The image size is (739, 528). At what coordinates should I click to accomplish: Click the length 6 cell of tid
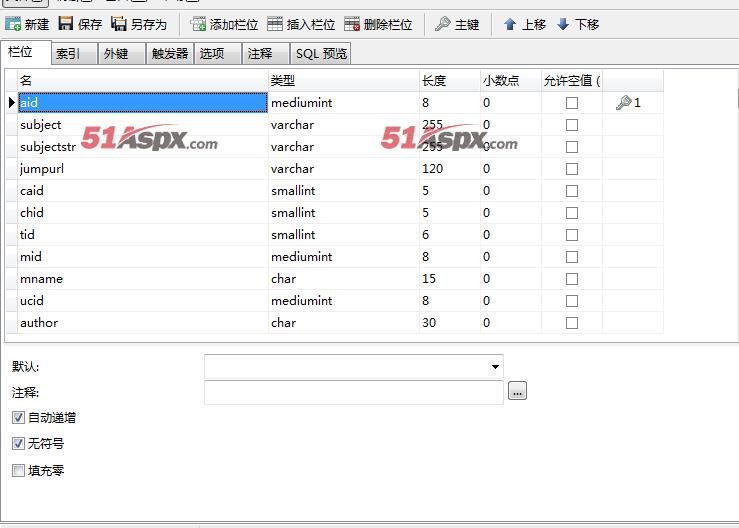tap(450, 235)
